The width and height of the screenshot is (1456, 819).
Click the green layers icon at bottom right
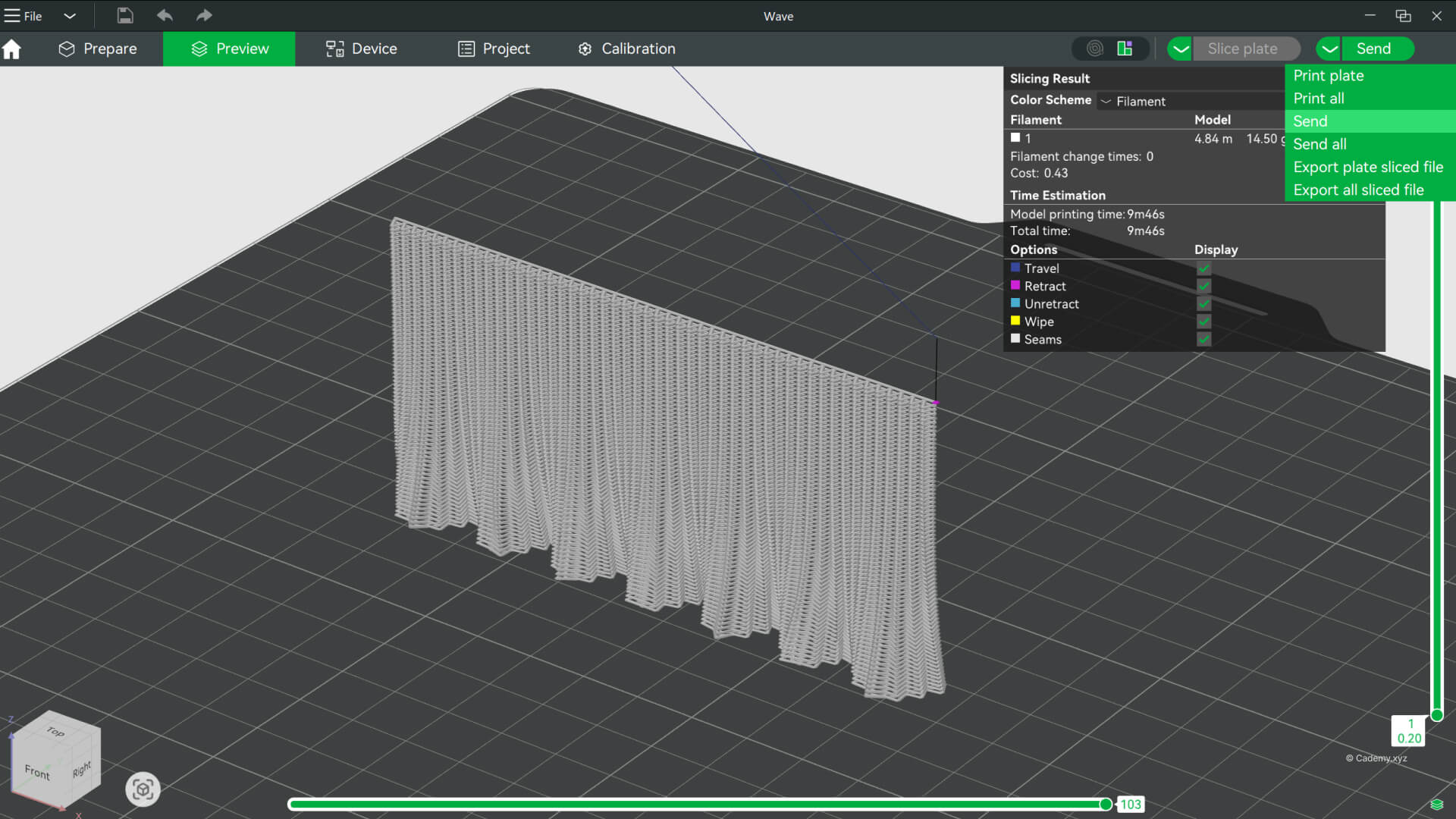(x=1436, y=805)
